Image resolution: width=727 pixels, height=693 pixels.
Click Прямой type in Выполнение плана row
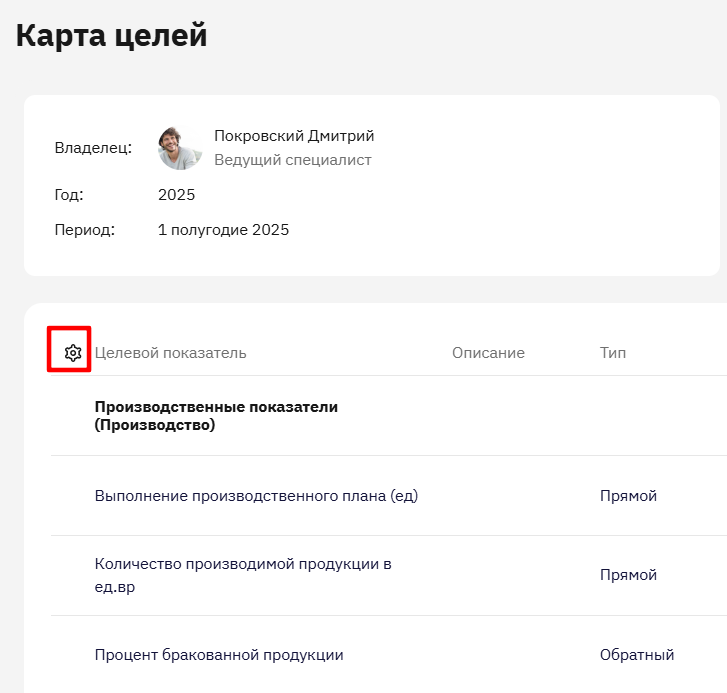[x=628, y=496]
